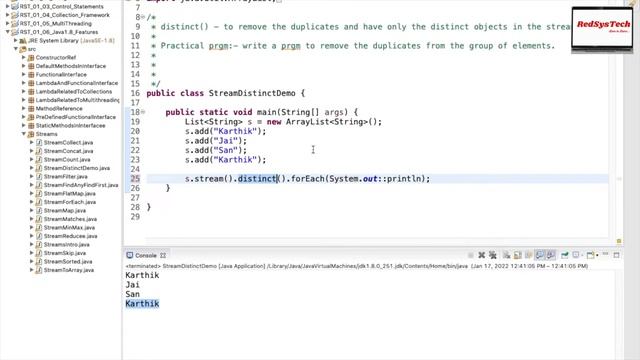Image resolution: width=640 pixels, height=360 pixels.
Task: Expand RST_01_05_MultiThreading project
Action: 7,24
